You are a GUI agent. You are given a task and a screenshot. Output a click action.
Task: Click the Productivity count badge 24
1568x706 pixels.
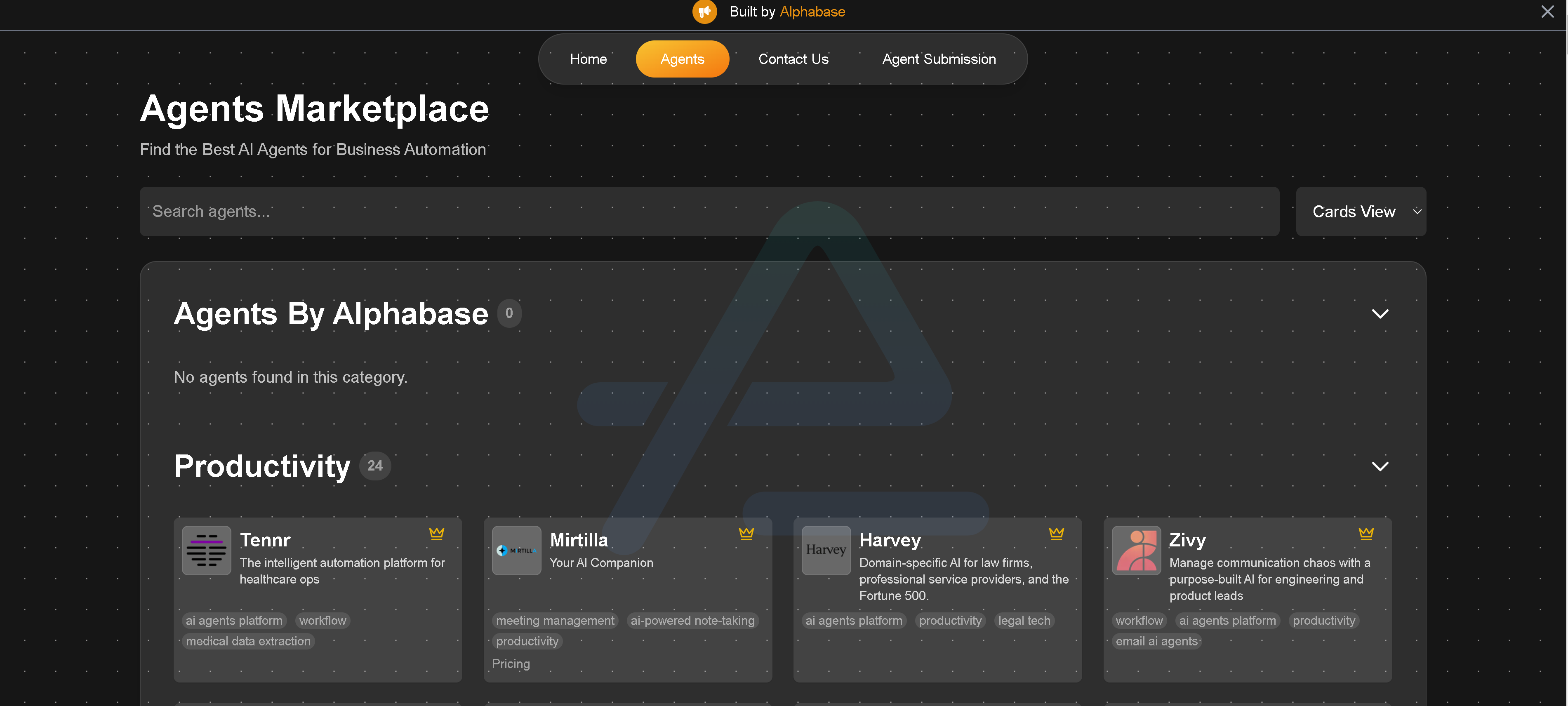[x=375, y=466]
